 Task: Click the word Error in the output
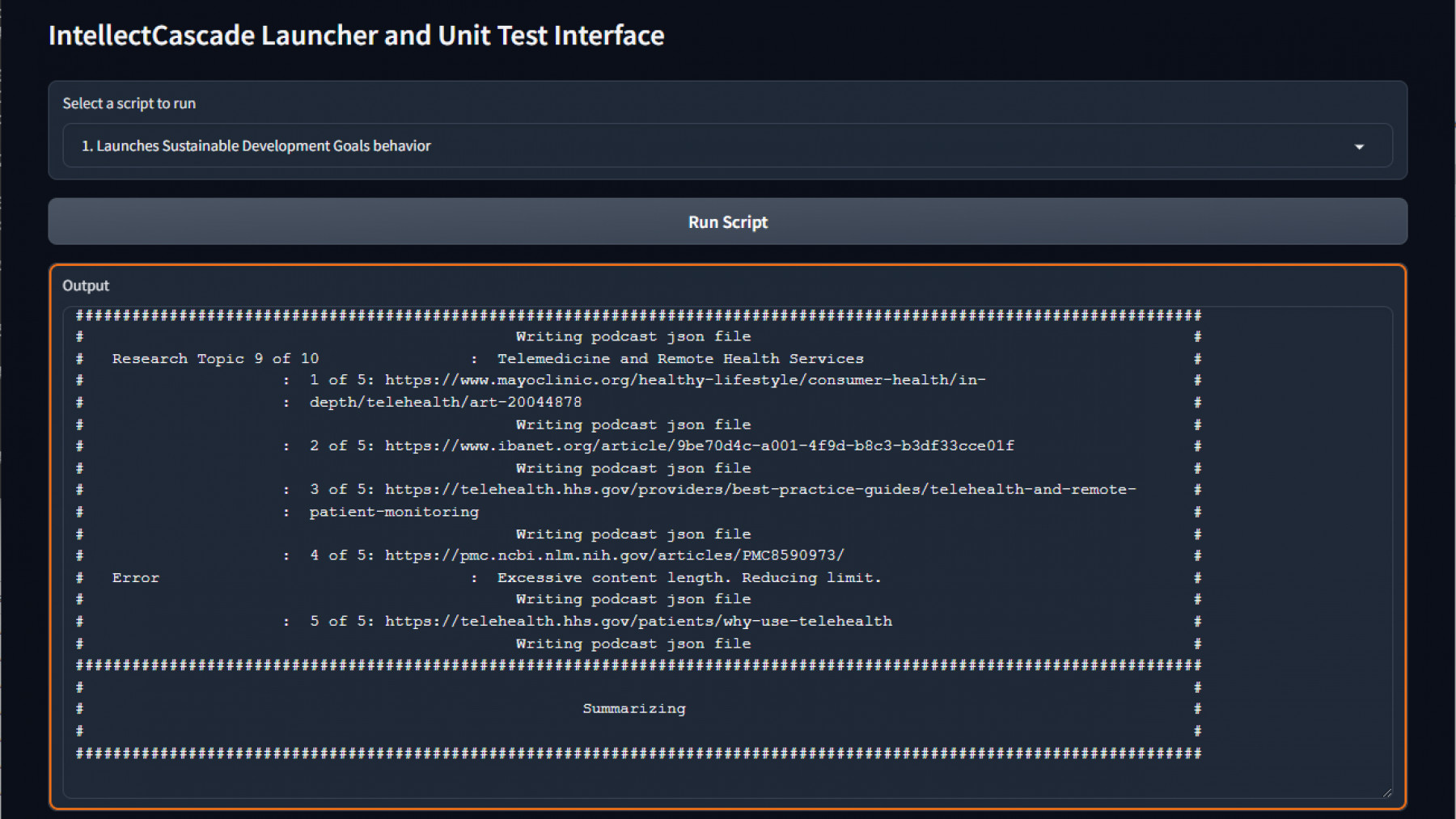135,578
